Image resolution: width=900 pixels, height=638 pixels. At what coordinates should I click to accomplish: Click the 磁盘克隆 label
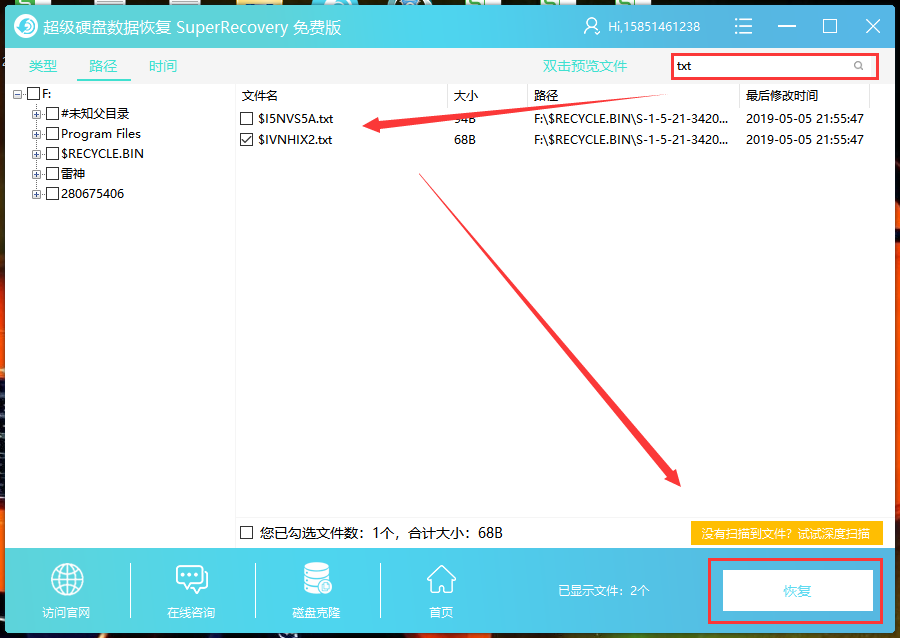316,613
